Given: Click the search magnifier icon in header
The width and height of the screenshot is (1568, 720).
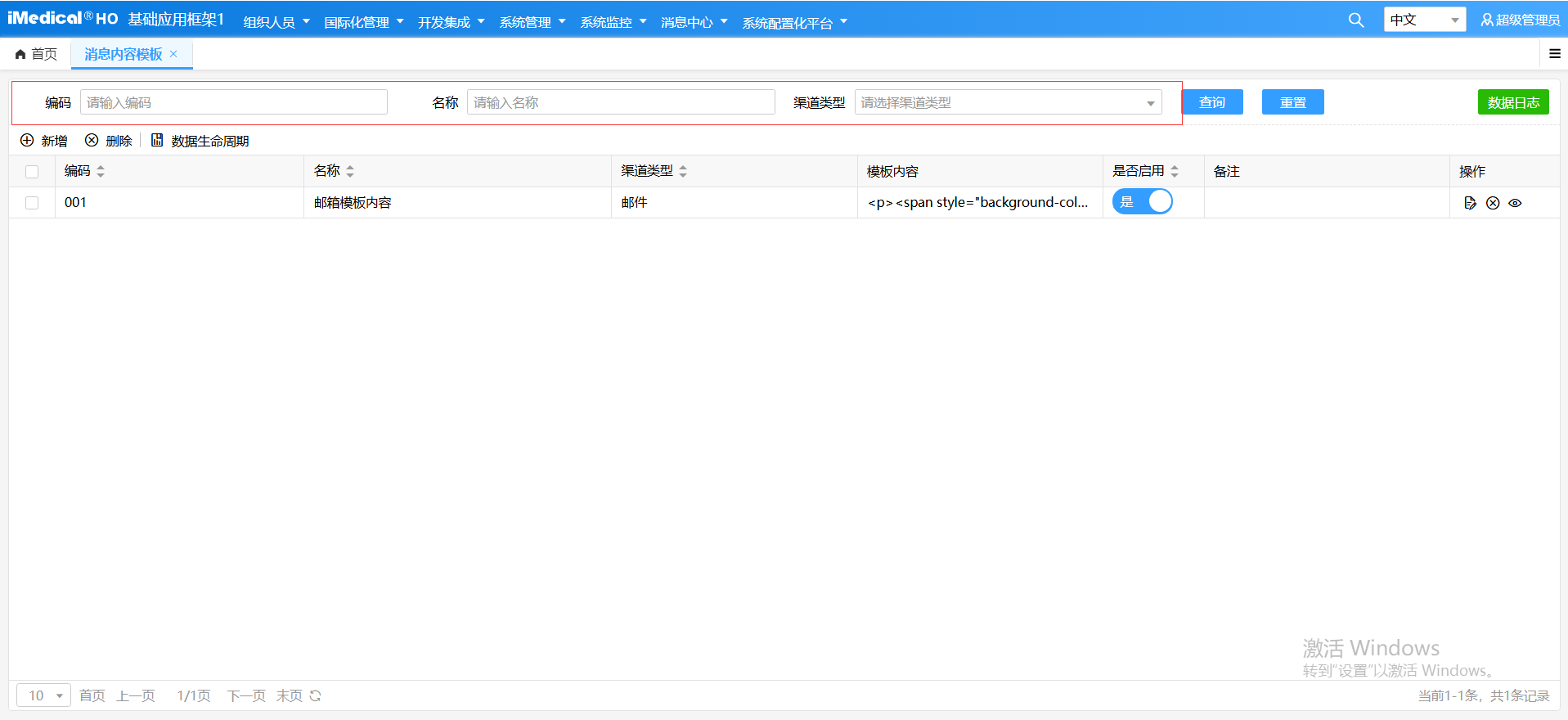Looking at the screenshot, I should 1355,20.
